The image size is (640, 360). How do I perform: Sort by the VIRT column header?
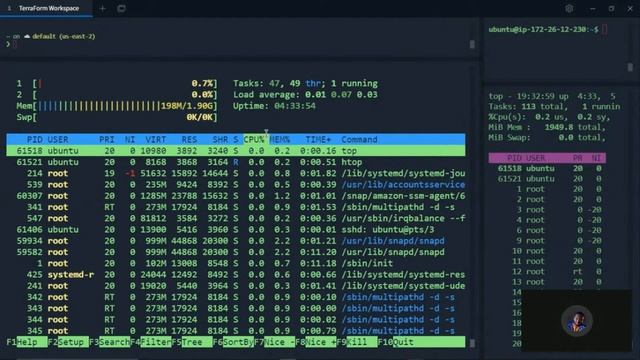pos(156,140)
